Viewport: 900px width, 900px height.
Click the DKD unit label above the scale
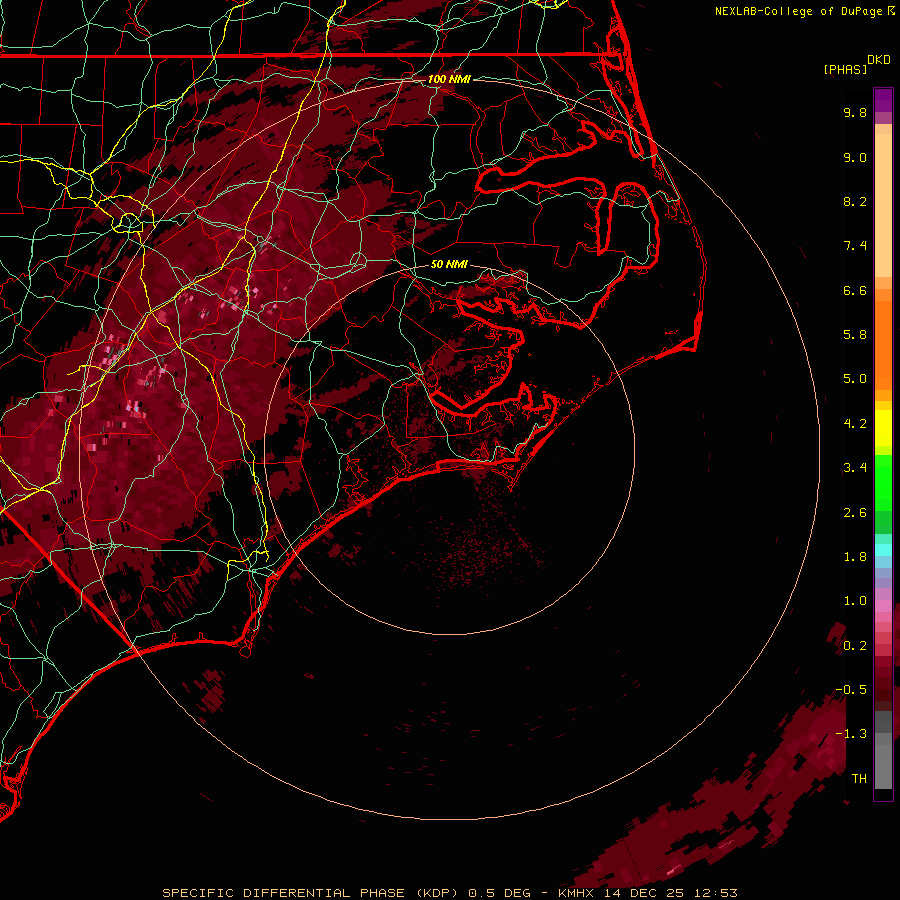[879, 60]
